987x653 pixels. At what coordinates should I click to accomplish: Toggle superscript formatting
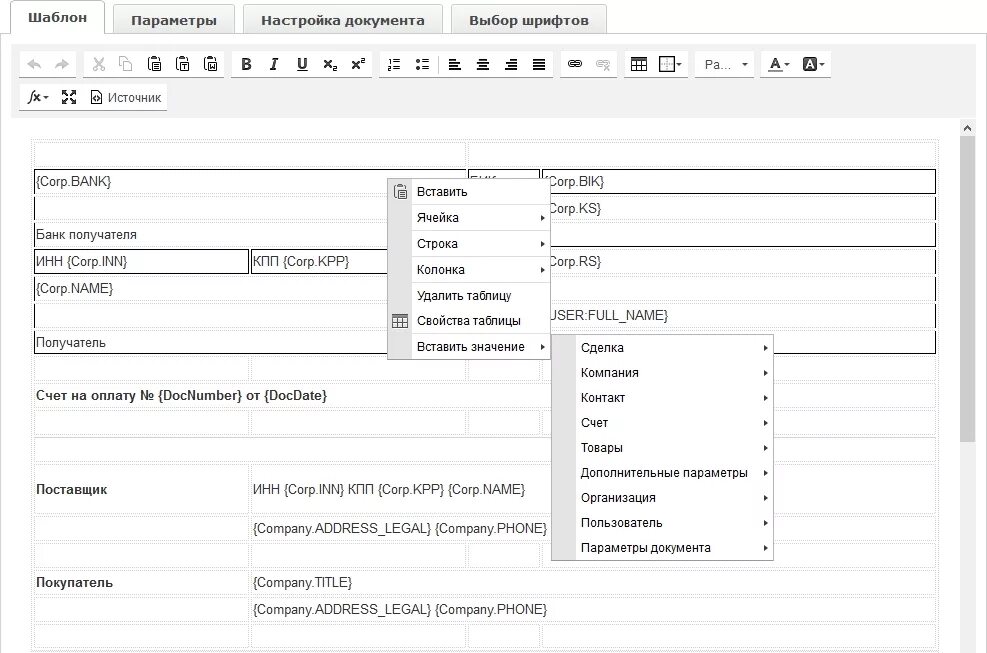[358, 64]
